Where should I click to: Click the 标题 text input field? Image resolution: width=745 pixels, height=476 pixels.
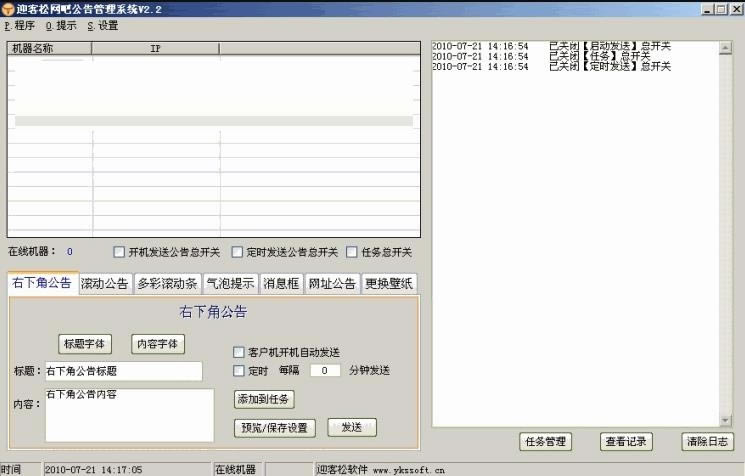pyautogui.click(x=124, y=371)
